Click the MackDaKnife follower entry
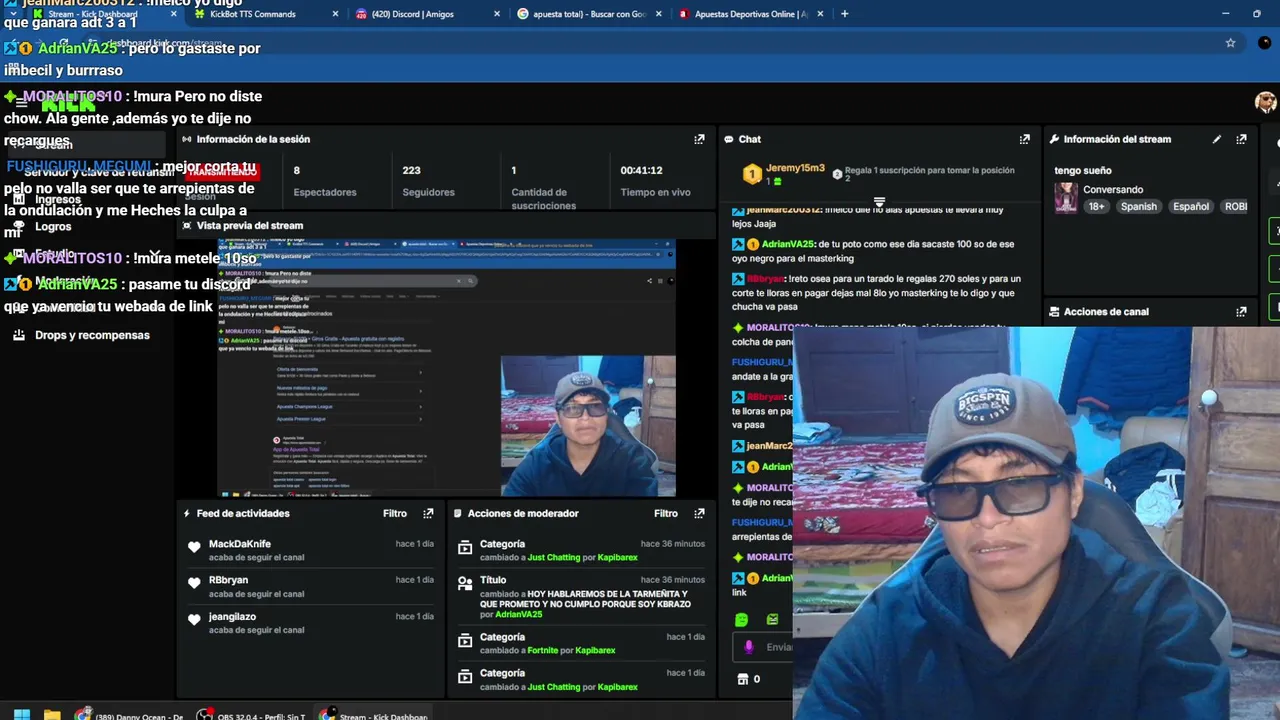Screen dimensions: 1280x720 point(310,550)
